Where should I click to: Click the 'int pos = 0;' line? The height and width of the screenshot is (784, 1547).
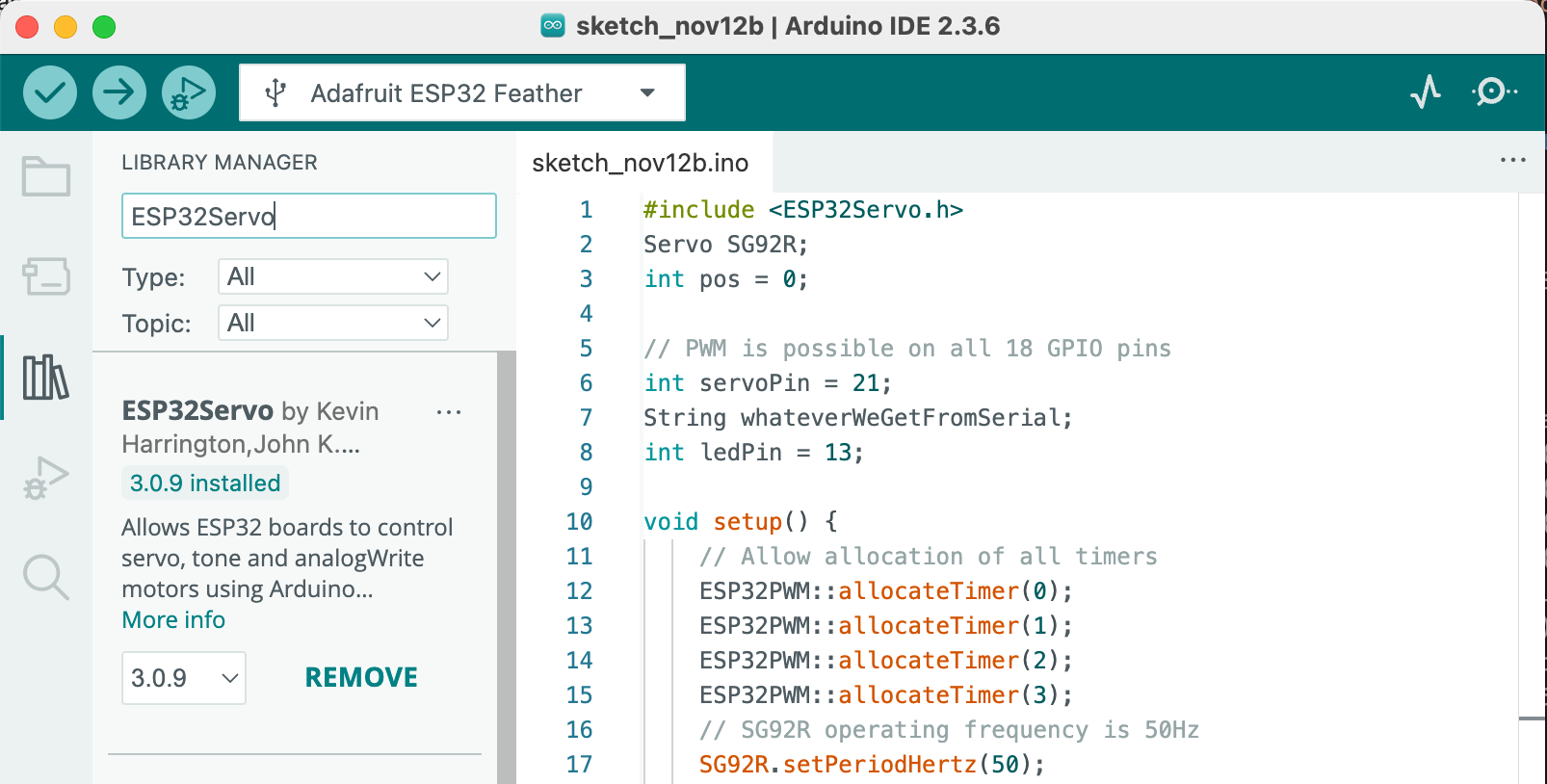pos(726,279)
